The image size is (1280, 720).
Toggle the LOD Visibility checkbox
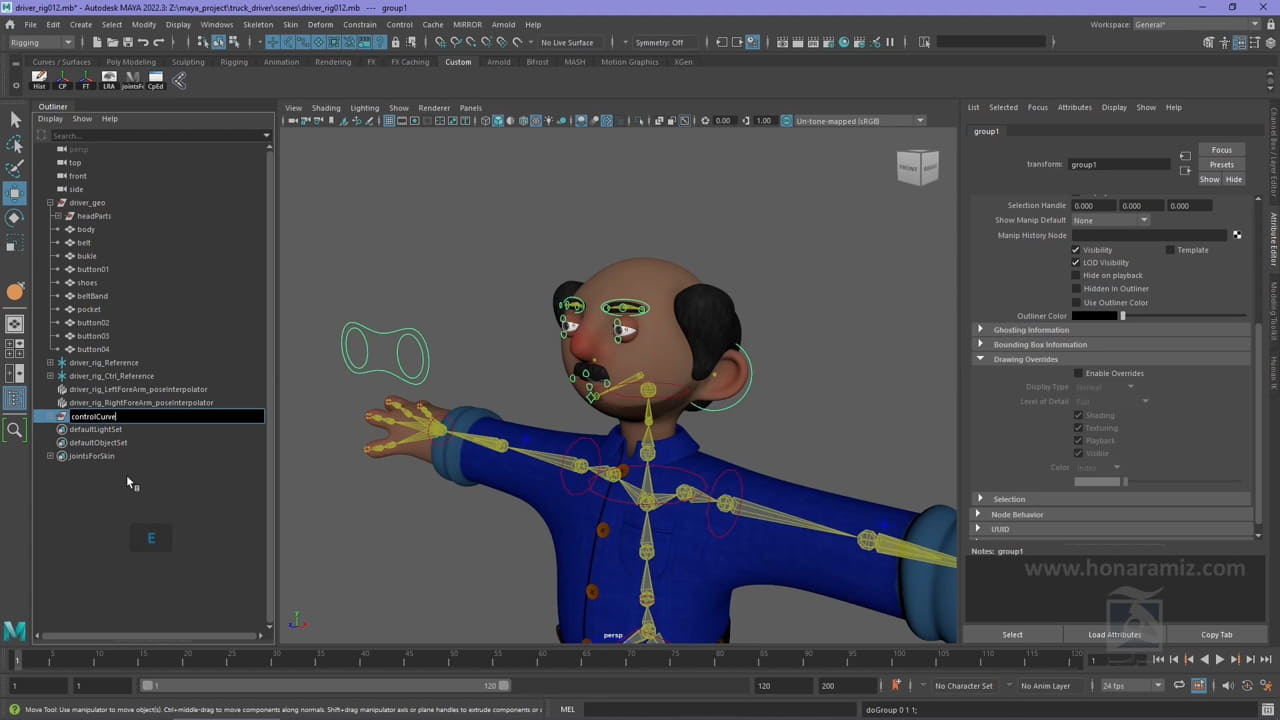coord(1076,263)
